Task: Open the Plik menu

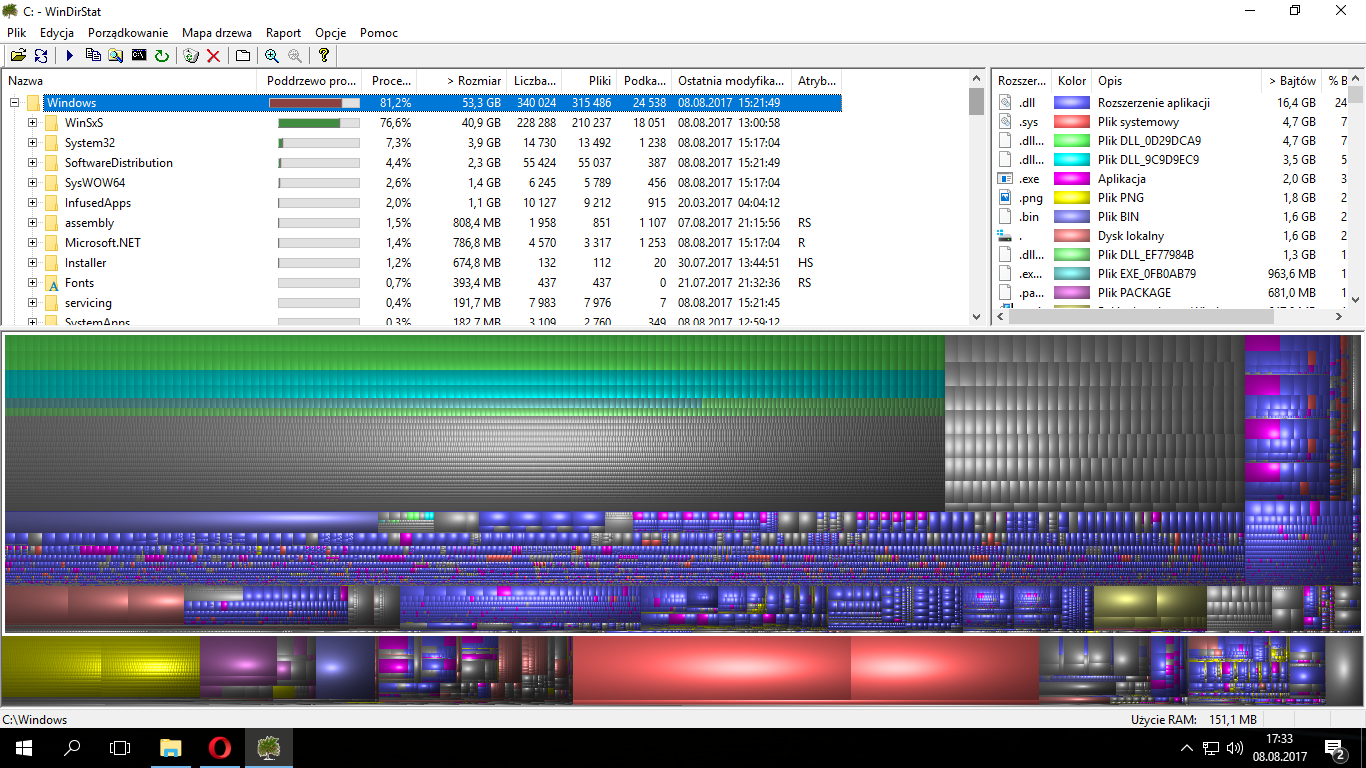Action: [16, 33]
